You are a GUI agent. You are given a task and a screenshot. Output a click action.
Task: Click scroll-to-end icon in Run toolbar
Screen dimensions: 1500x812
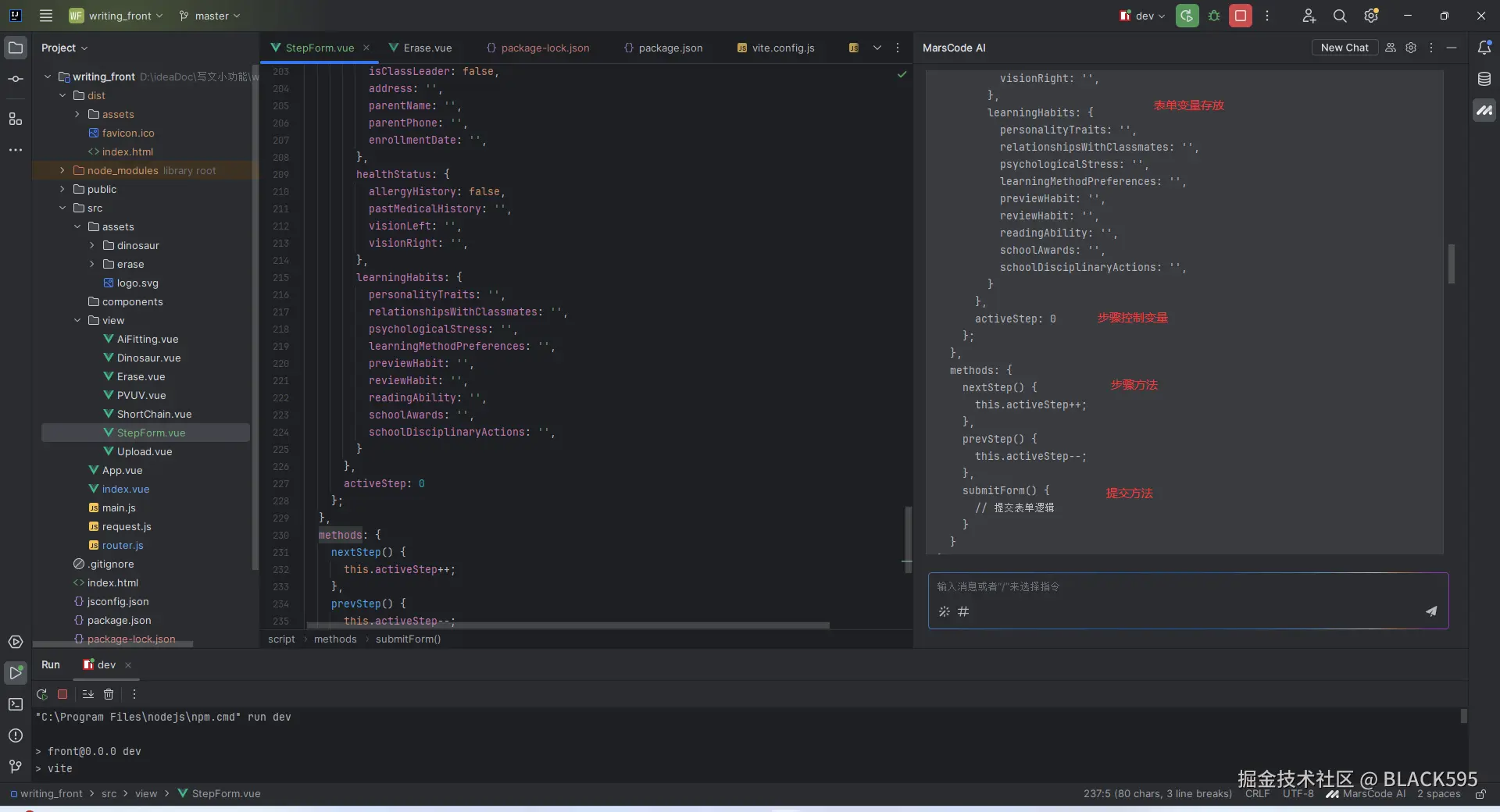pos(88,694)
